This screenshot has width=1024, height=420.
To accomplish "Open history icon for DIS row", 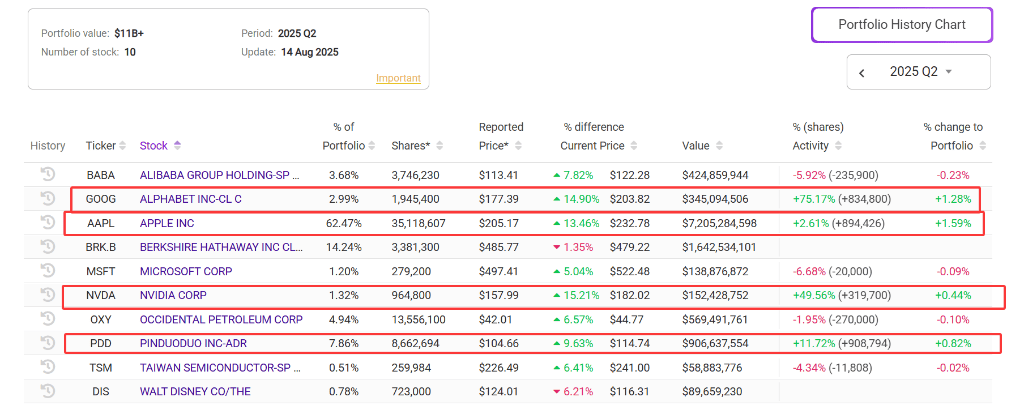I will [47, 391].
